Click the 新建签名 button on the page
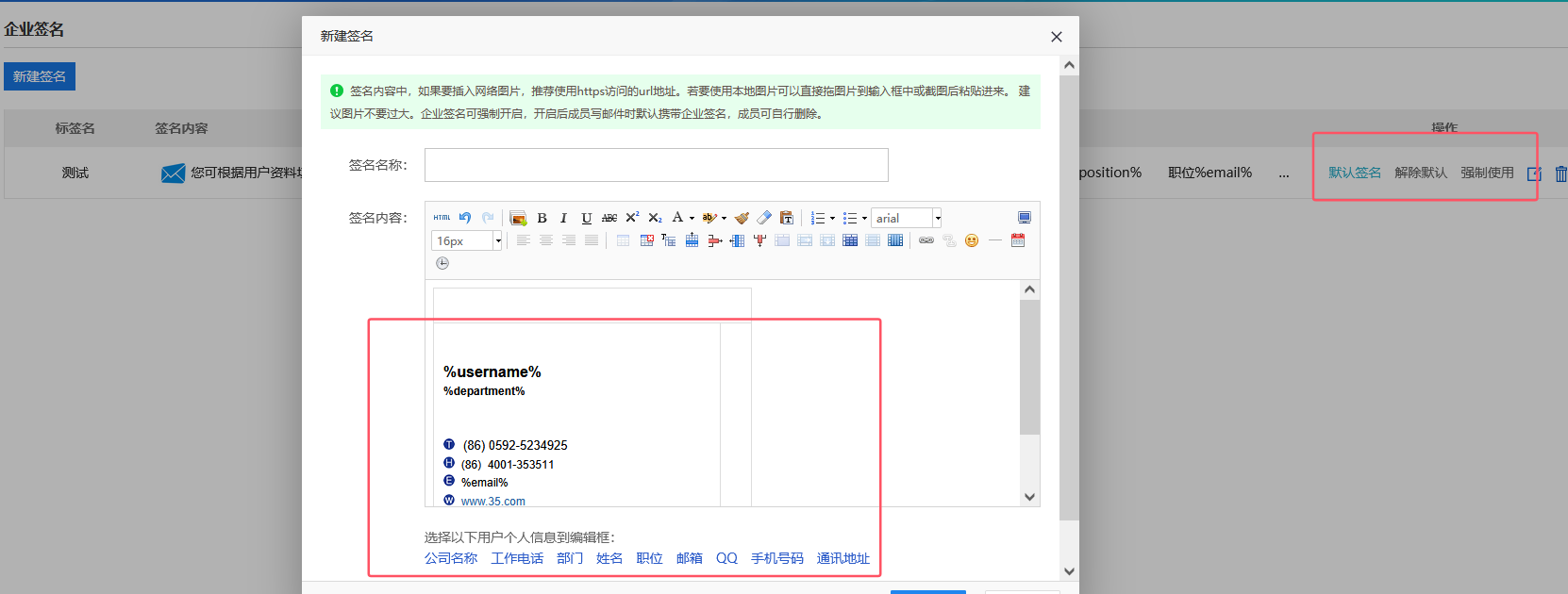This screenshot has height=594, width=1568. (x=40, y=76)
